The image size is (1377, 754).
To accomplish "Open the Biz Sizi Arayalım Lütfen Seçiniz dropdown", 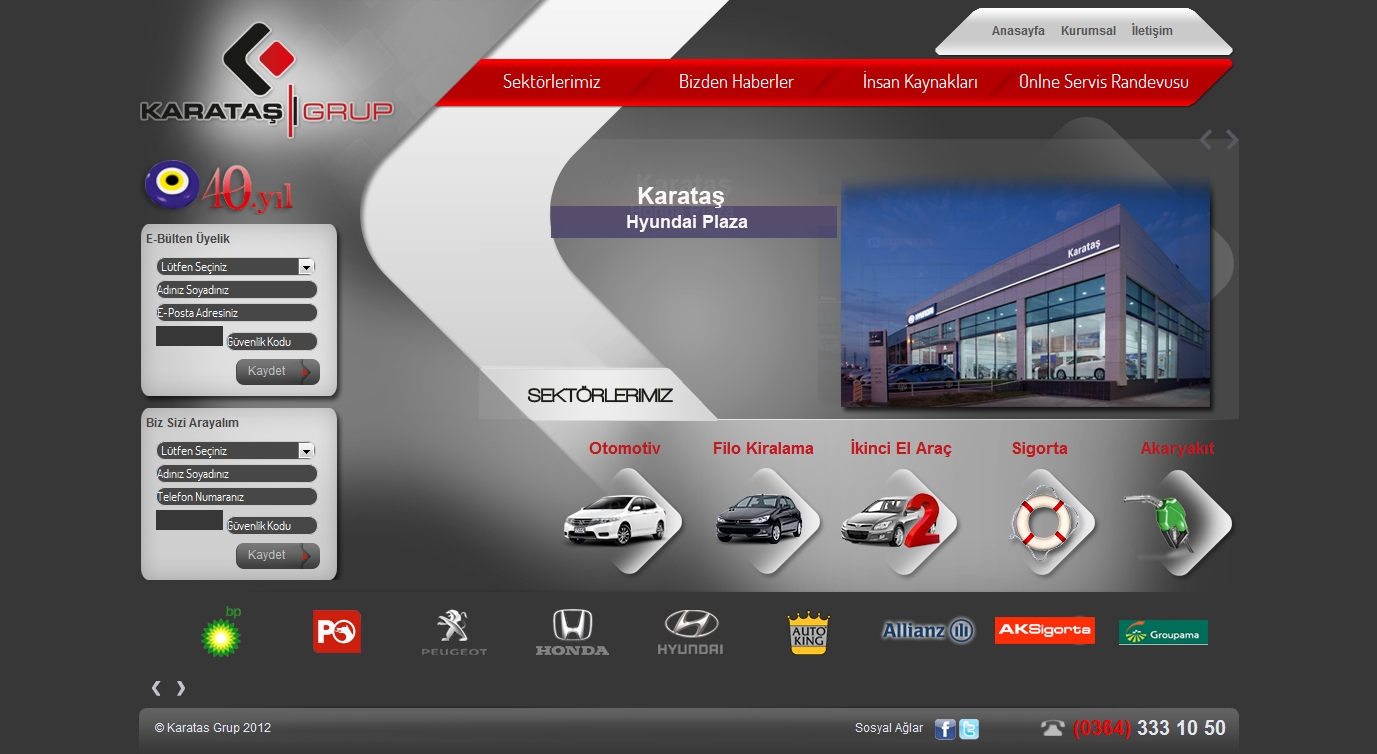I will [236, 451].
